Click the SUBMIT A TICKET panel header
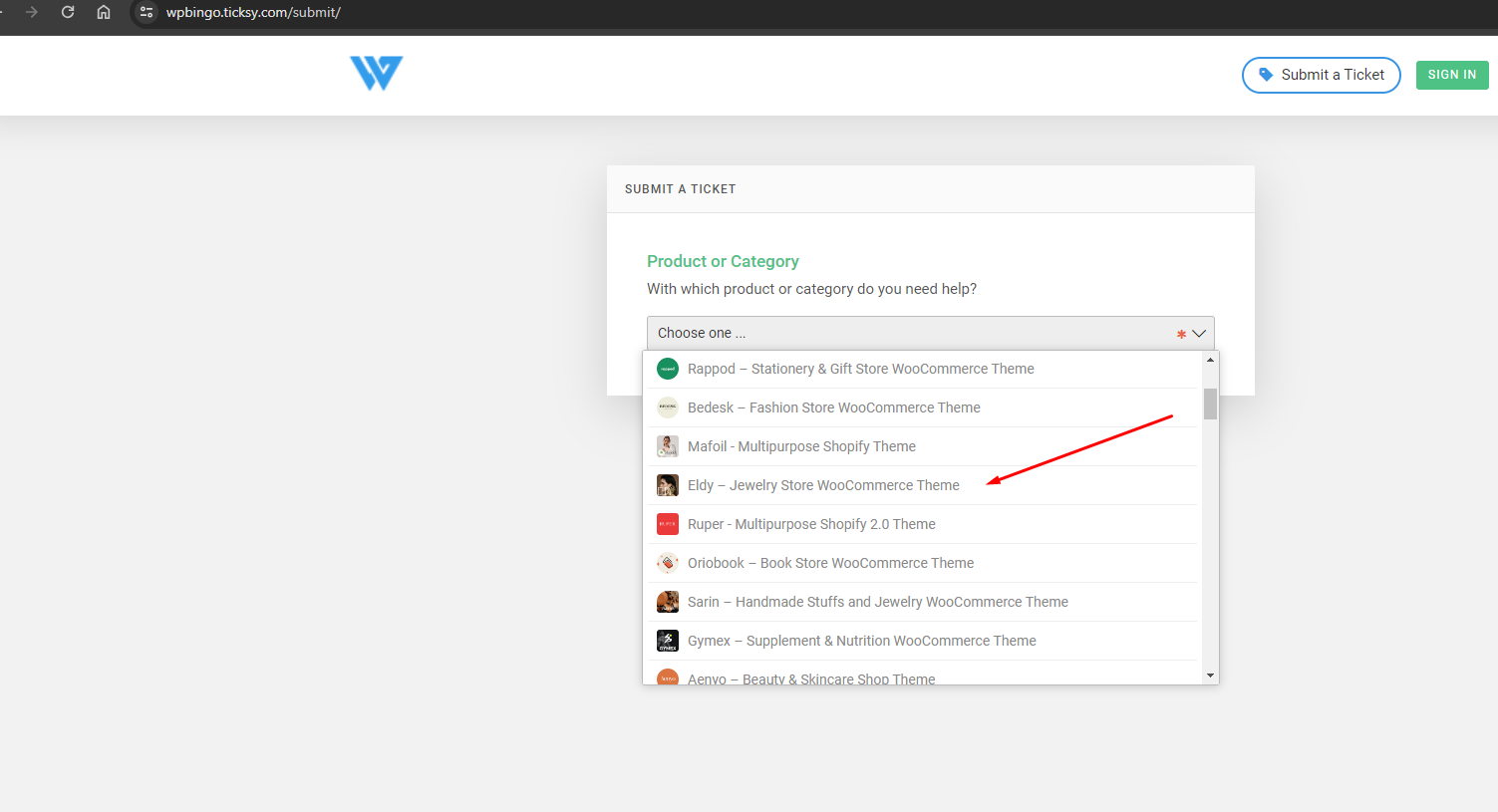The width and height of the screenshot is (1498, 812). tap(931, 189)
